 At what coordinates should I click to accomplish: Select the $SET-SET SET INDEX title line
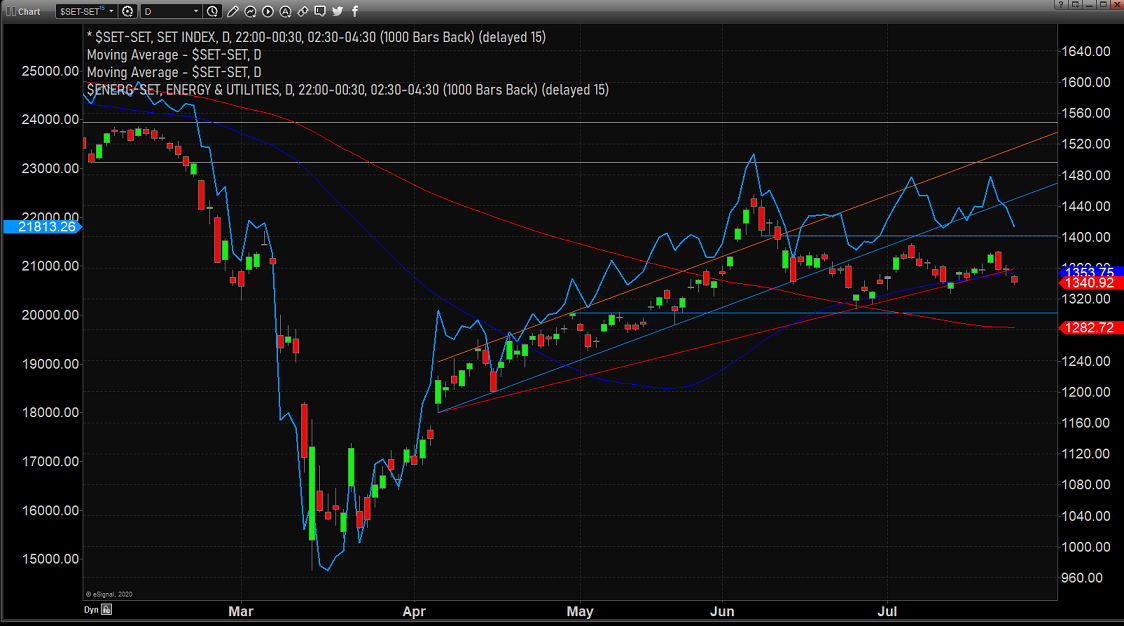[x=316, y=37]
